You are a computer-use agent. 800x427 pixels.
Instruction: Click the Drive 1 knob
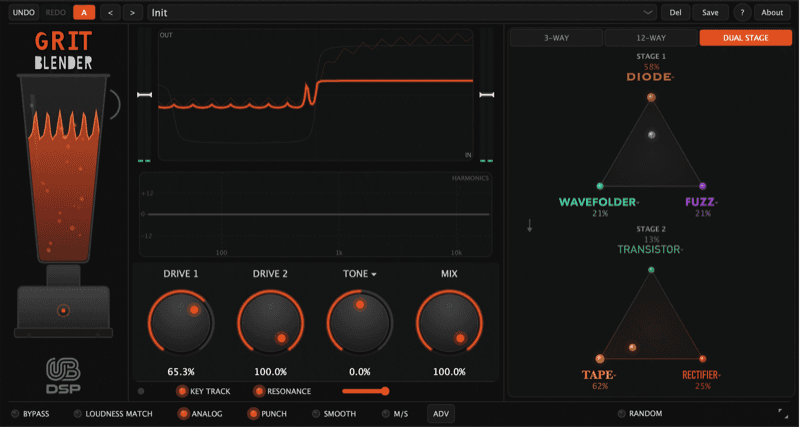pyautogui.click(x=181, y=323)
